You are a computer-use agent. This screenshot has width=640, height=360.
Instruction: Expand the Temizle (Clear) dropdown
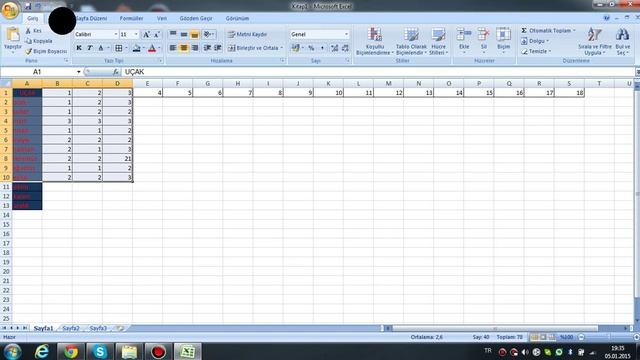pos(550,51)
